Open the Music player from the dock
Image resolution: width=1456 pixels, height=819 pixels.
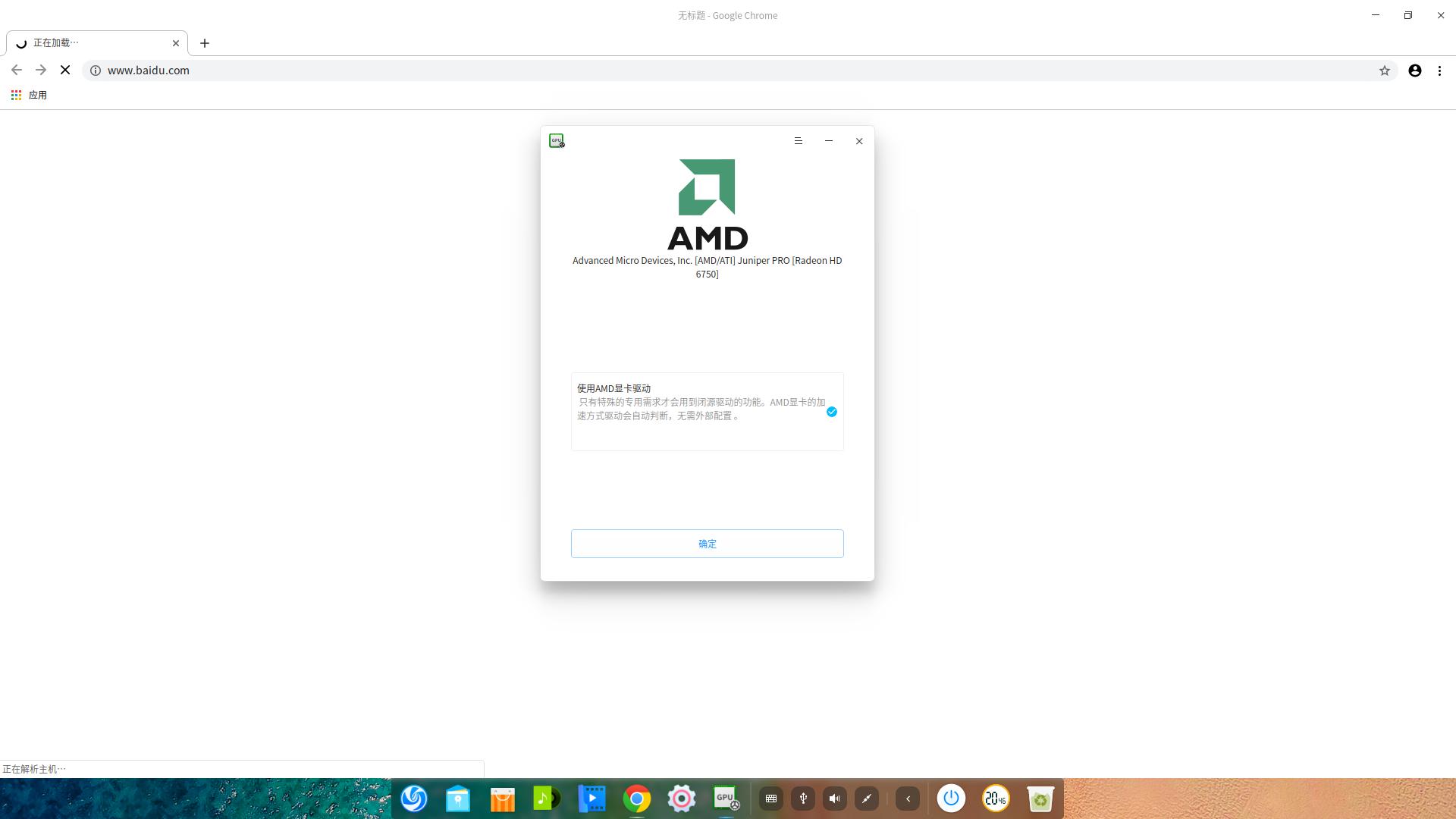point(547,798)
